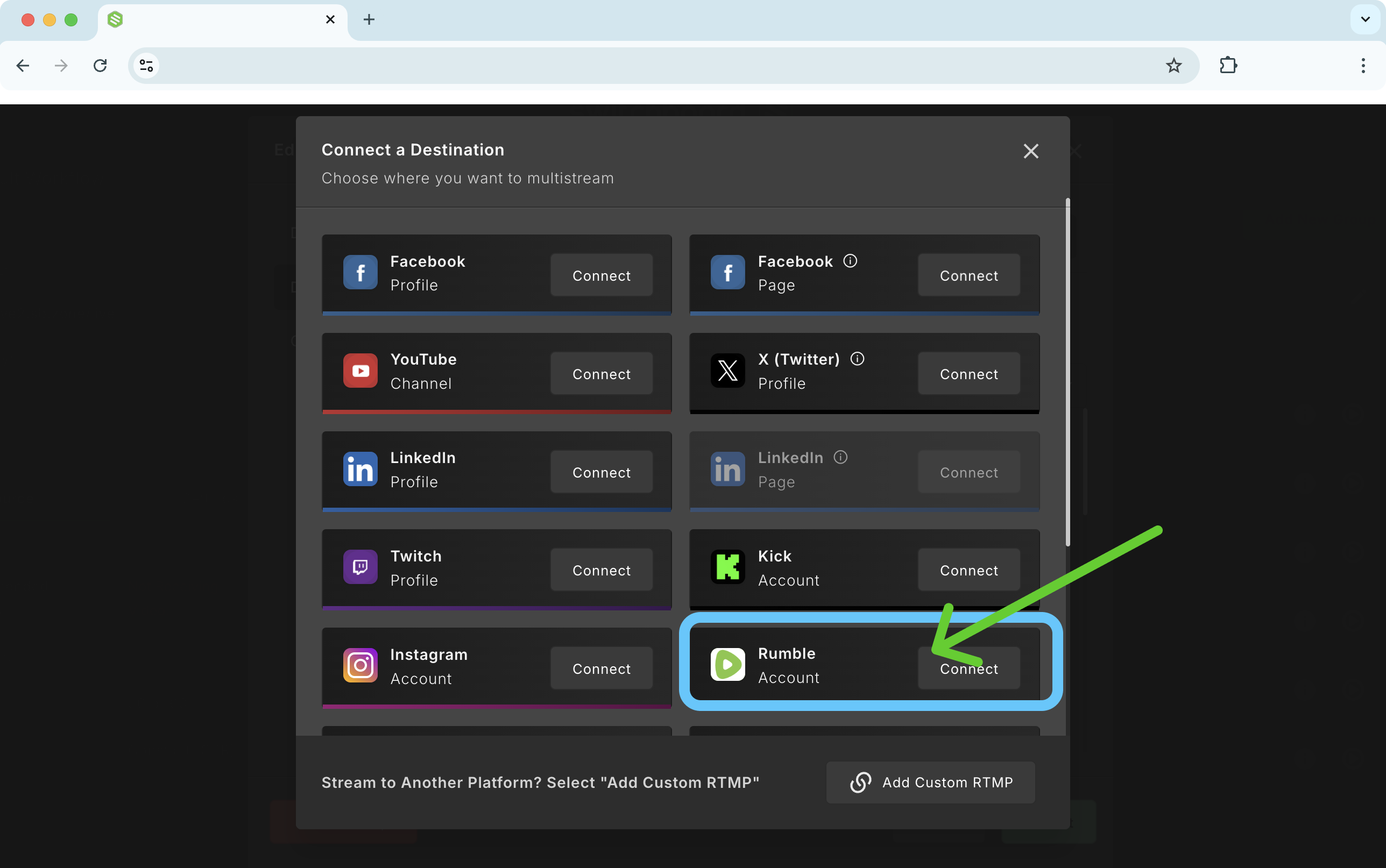Connect X (Twitter) Profile destination
The height and width of the screenshot is (868, 1386).
pyautogui.click(x=968, y=374)
